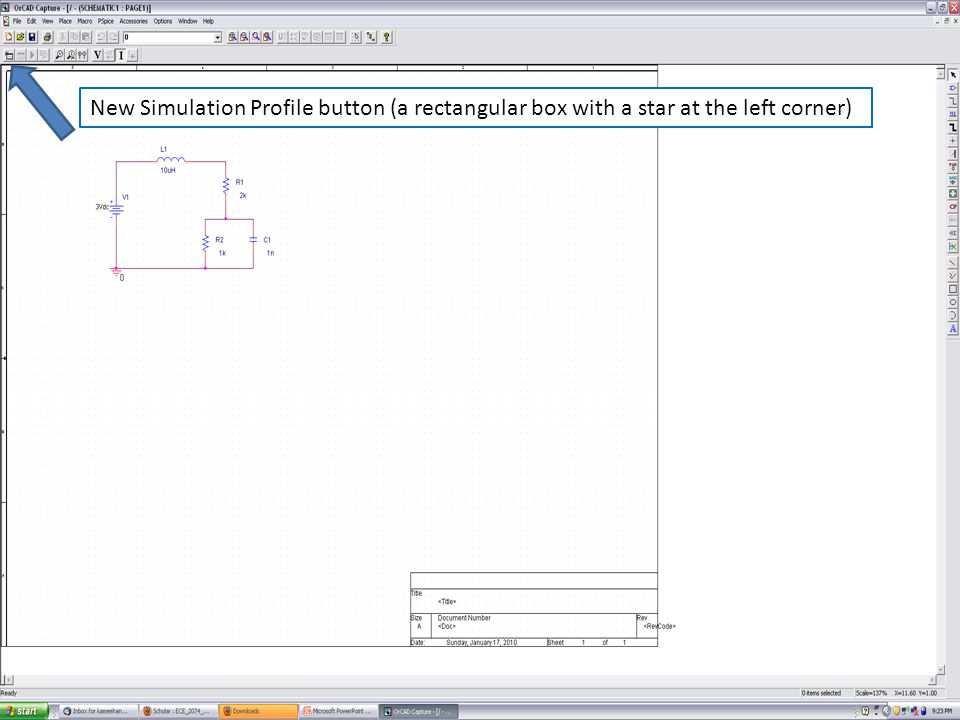Select the Place Hierarchical Block tool

coord(953,193)
